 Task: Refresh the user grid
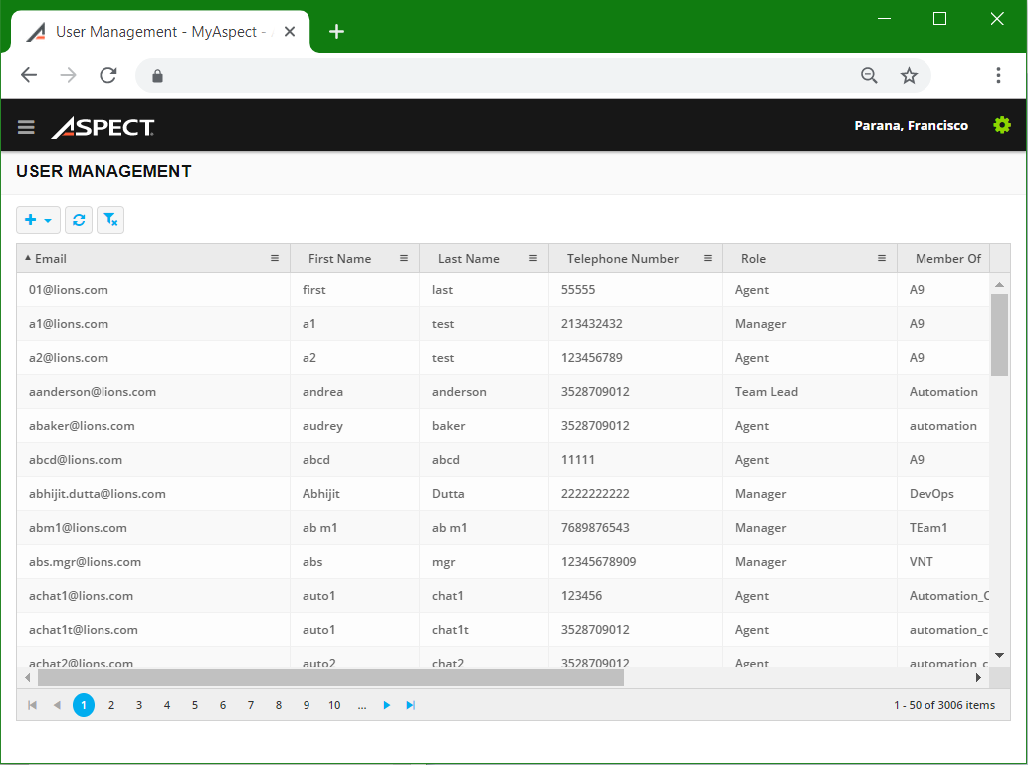79,219
